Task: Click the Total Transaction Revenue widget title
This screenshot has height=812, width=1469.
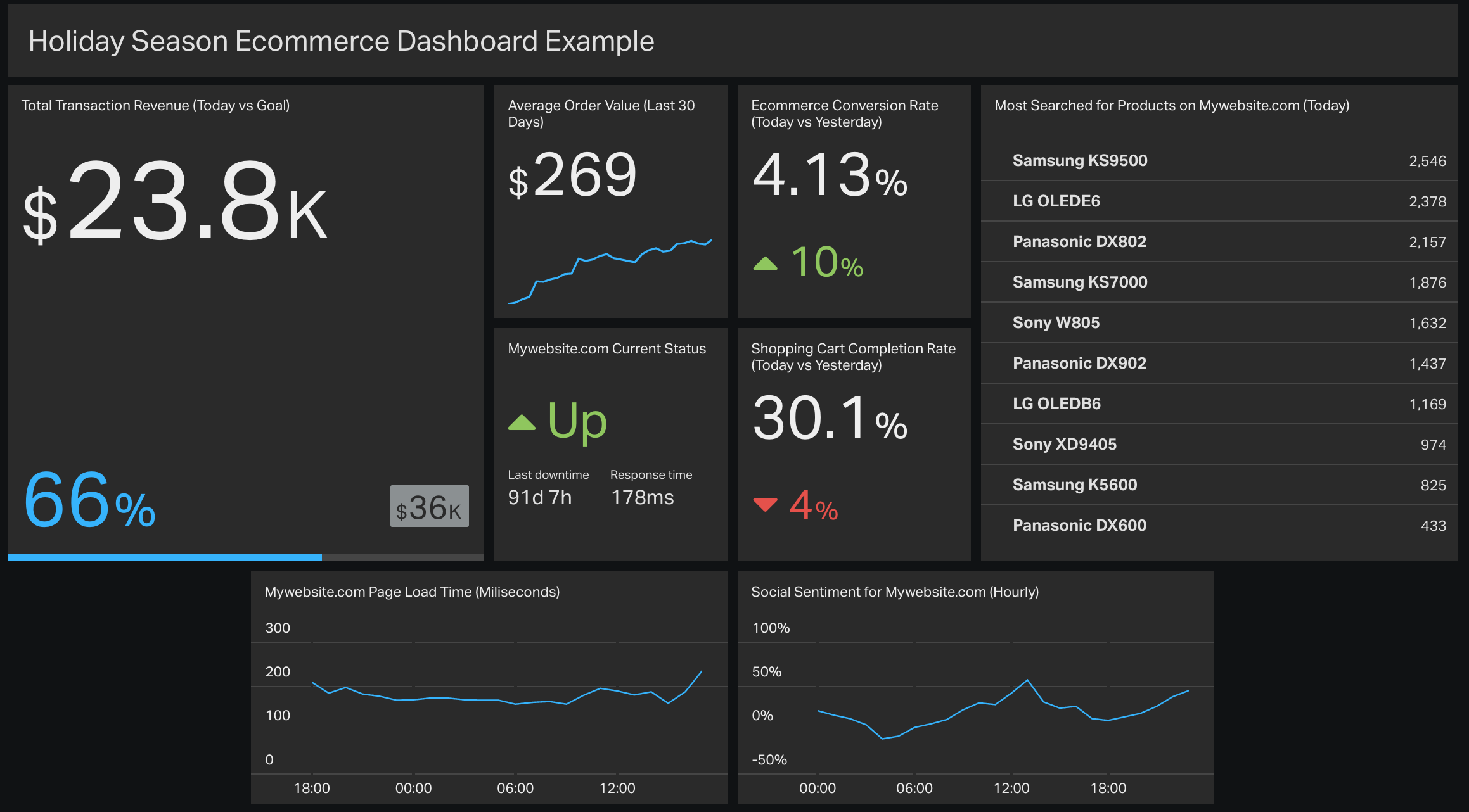Action: (x=155, y=106)
